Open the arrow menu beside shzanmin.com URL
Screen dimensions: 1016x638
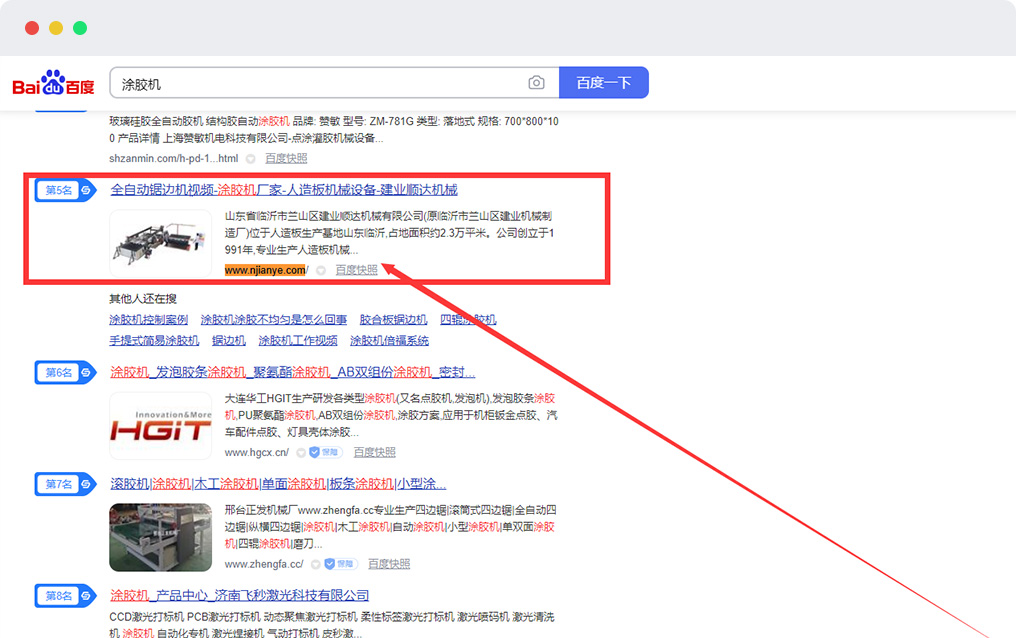[251, 159]
